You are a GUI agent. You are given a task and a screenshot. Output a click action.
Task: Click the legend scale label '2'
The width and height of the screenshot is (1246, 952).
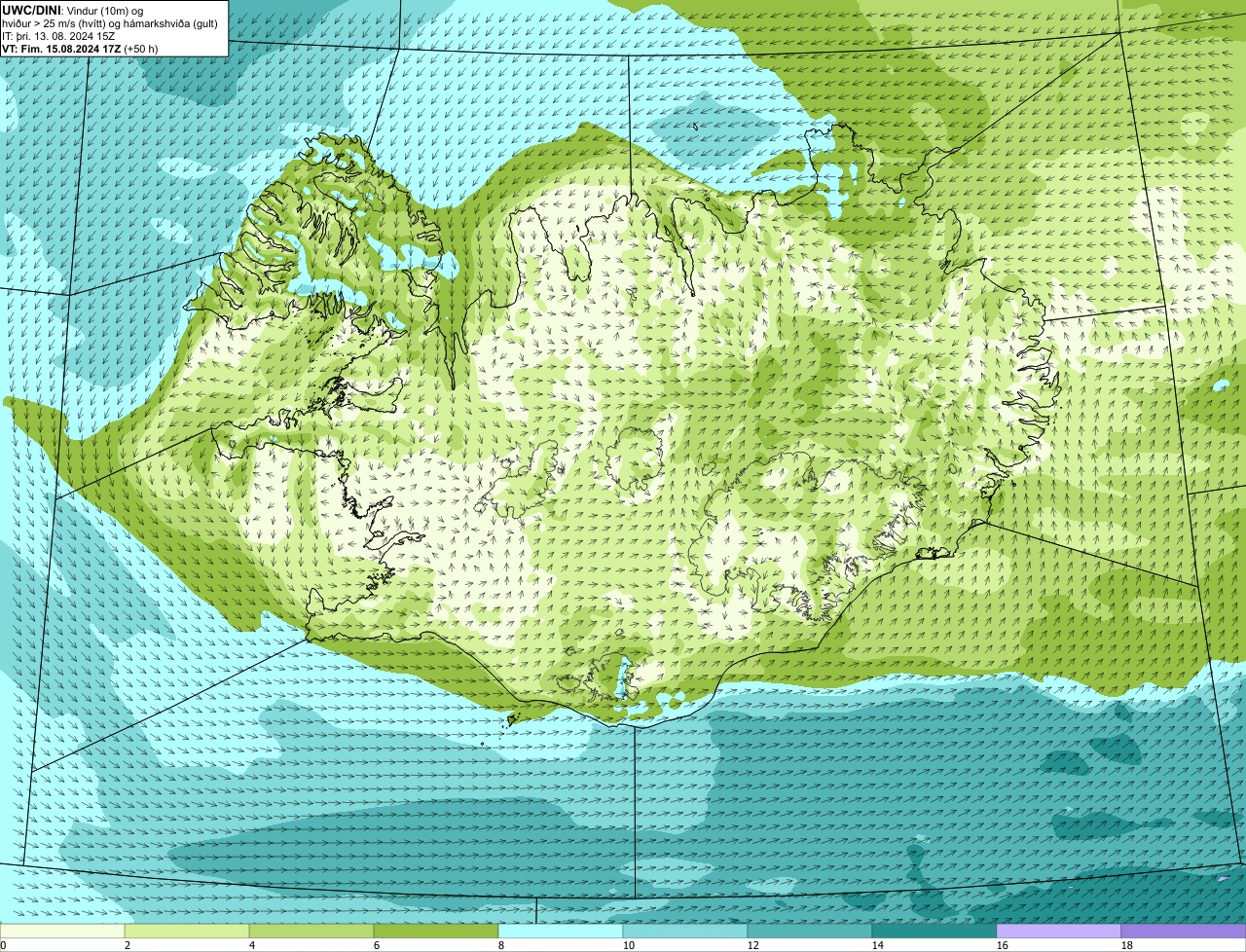pyautogui.click(x=128, y=945)
